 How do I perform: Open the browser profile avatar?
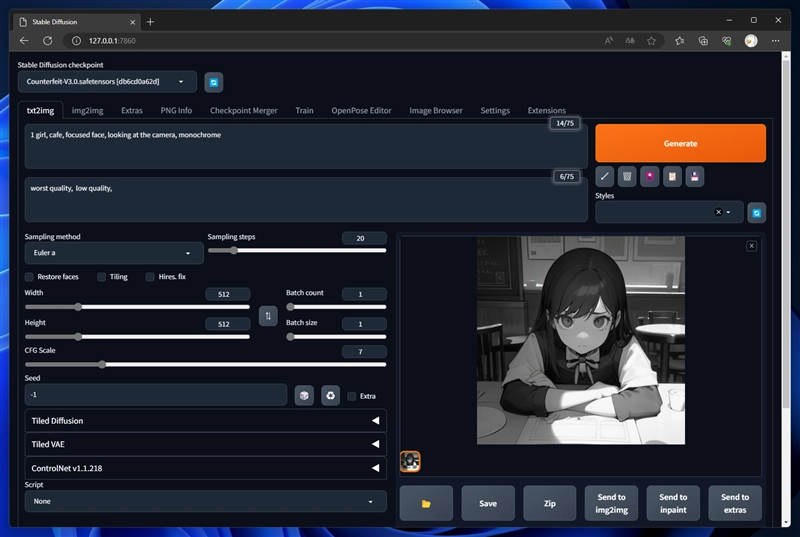pyautogui.click(x=751, y=41)
